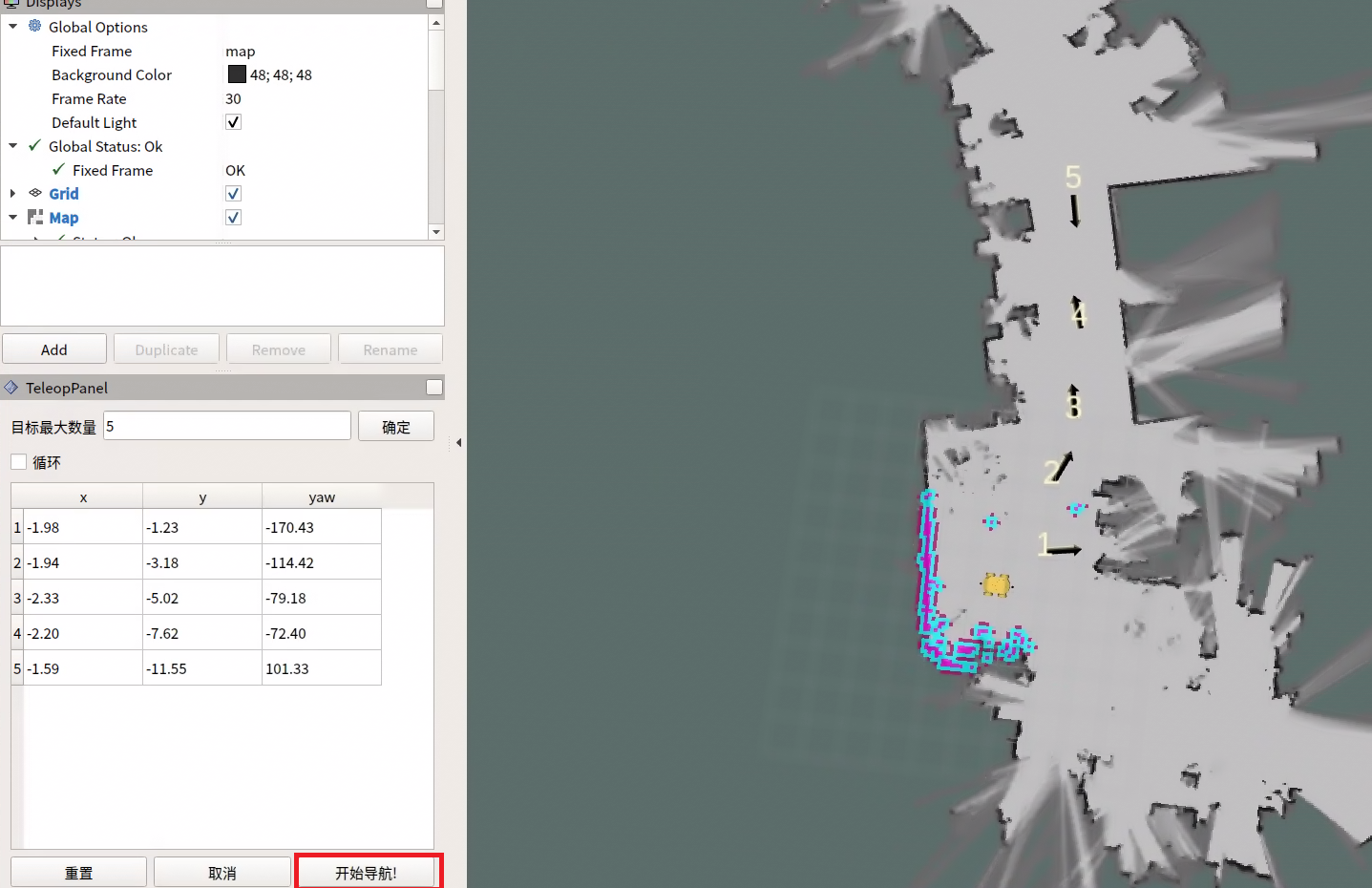
Task: Click the TeleopPanel float window button
Action: pos(434,388)
